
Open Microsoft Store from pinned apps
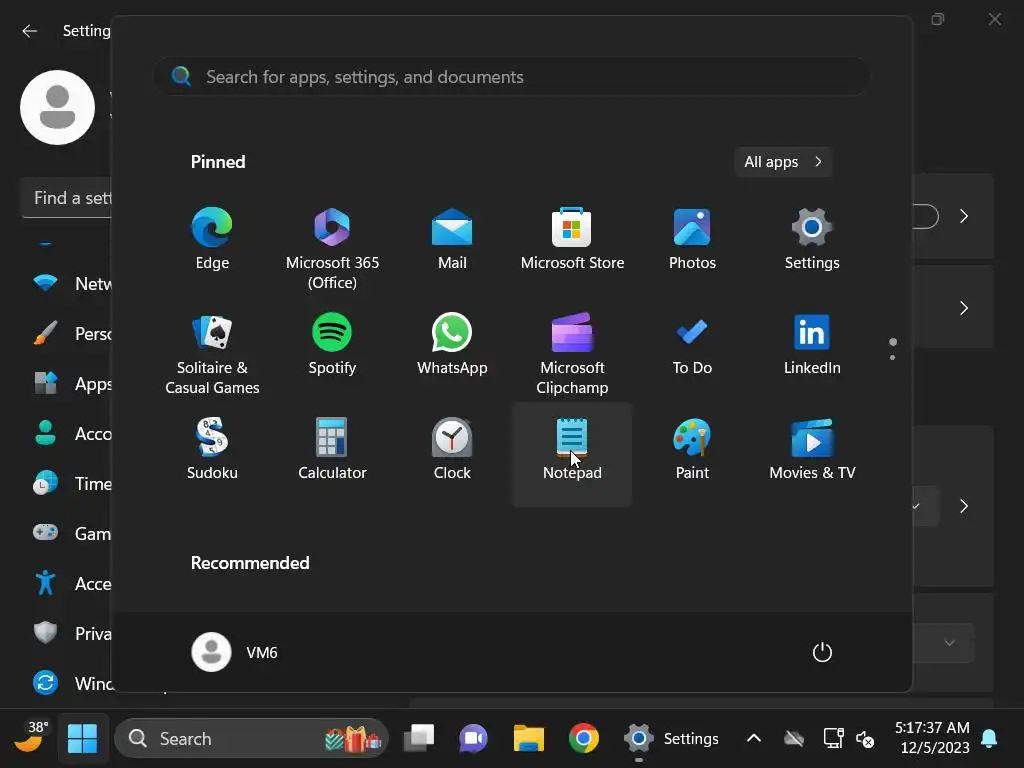click(x=572, y=239)
